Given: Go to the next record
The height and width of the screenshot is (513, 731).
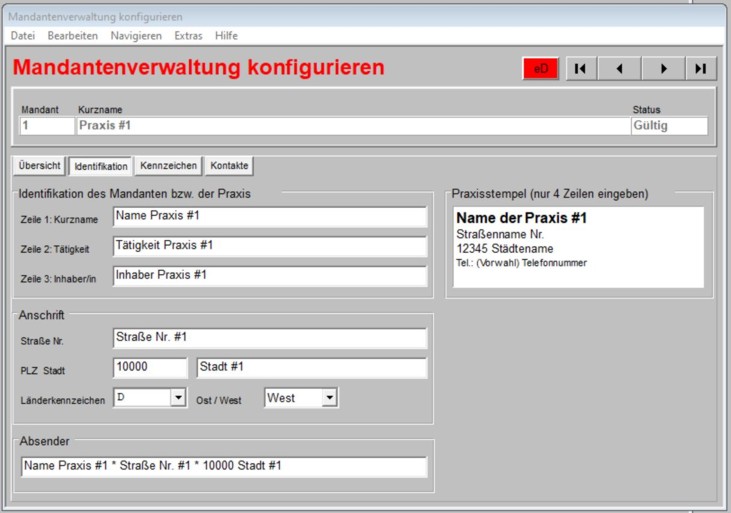Looking at the screenshot, I should pos(661,68).
